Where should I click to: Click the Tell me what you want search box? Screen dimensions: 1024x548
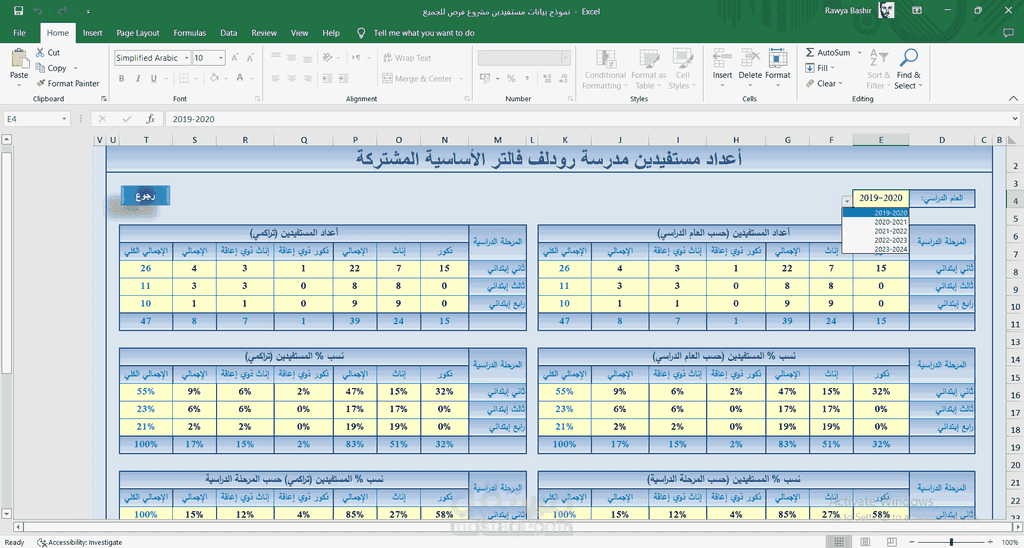423,33
